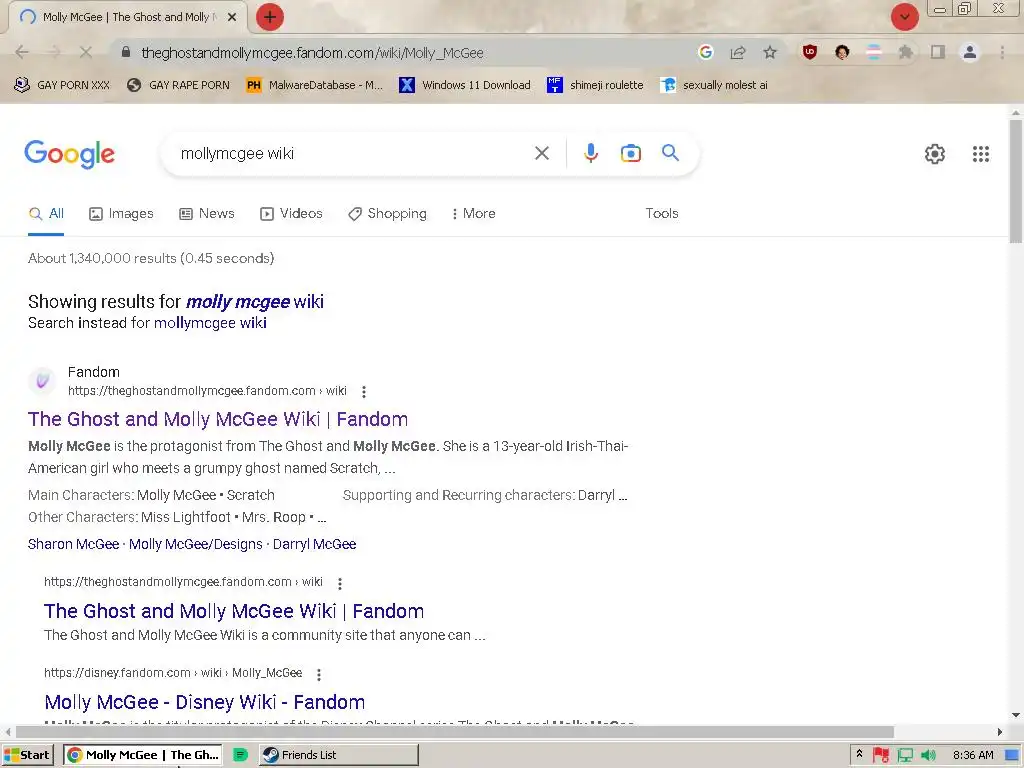
Task: Focus the Google search box
Action: (x=353, y=153)
